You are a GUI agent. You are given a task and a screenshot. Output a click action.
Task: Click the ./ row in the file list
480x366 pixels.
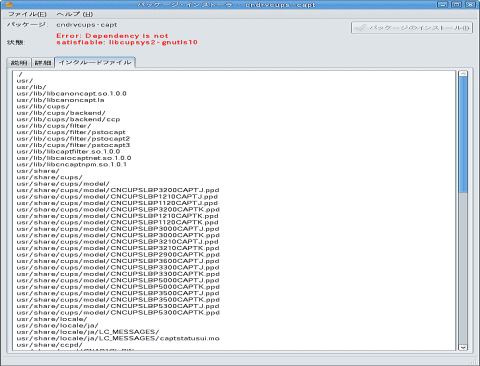click(19, 74)
